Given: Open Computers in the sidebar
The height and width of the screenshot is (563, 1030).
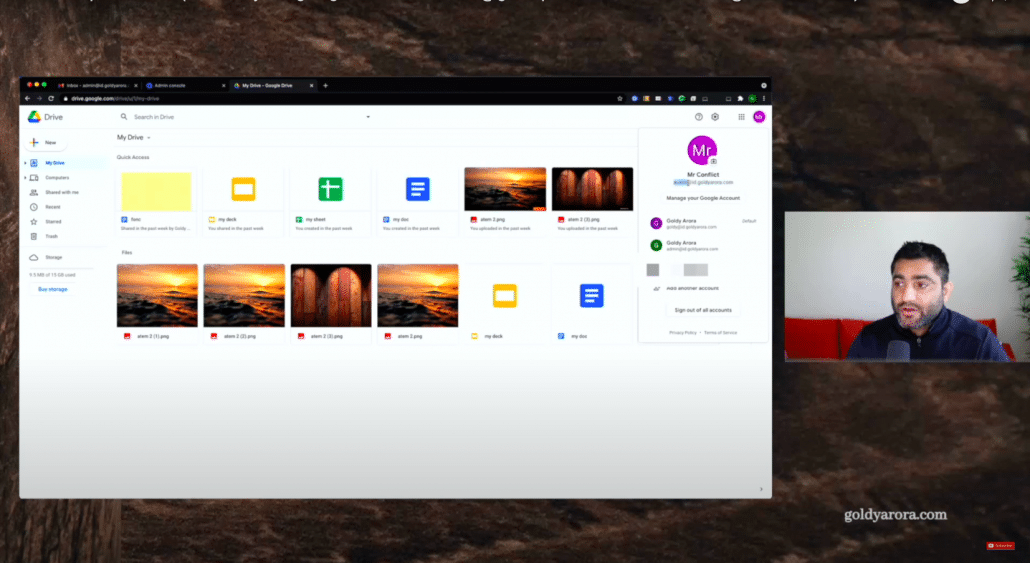Looking at the screenshot, I should [57, 177].
